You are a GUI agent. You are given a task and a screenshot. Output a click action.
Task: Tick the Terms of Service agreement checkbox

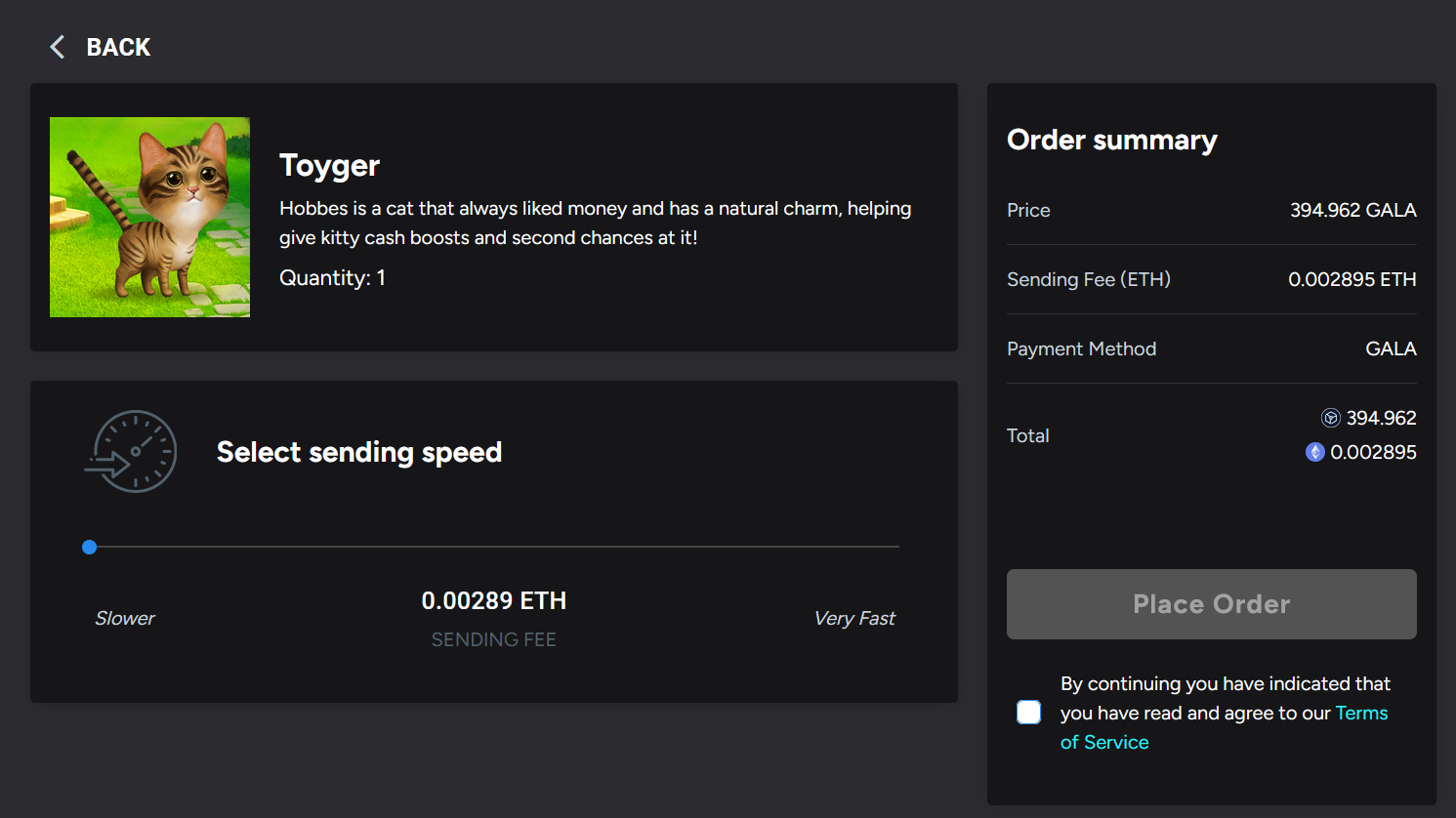point(1028,713)
